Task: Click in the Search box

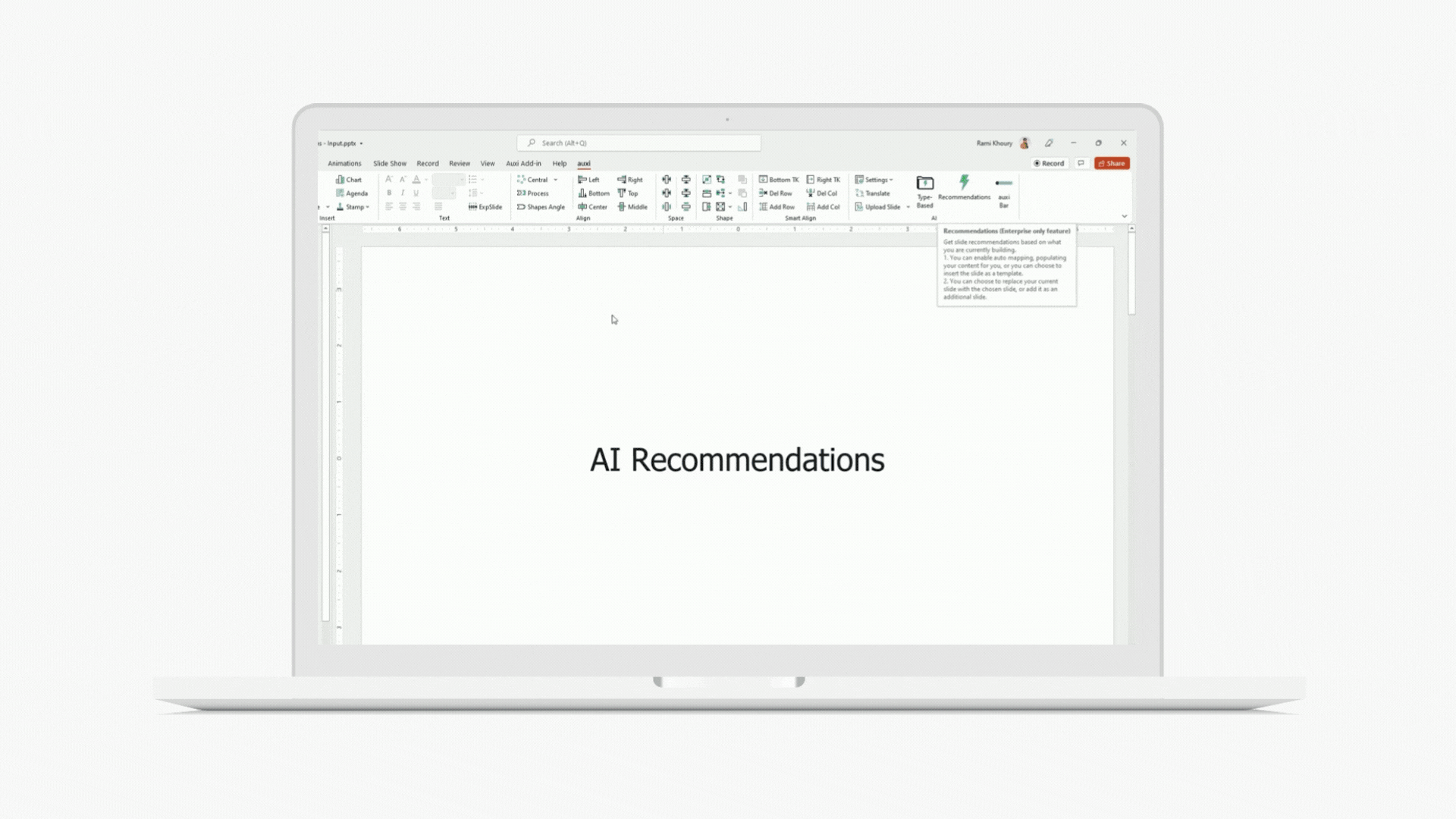Action: point(639,143)
